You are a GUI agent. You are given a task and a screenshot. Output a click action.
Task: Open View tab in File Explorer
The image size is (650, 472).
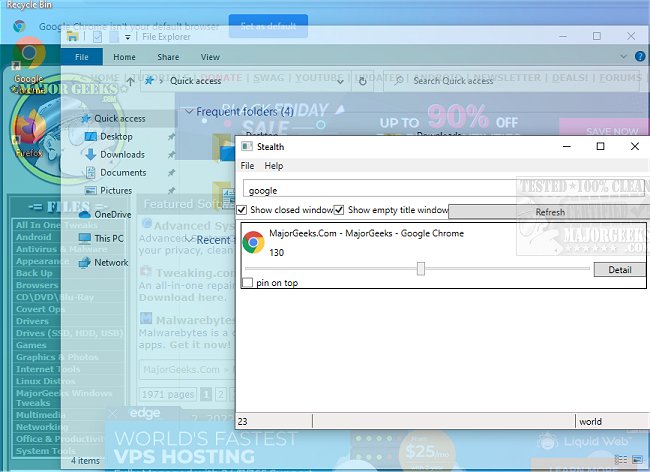click(x=210, y=57)
